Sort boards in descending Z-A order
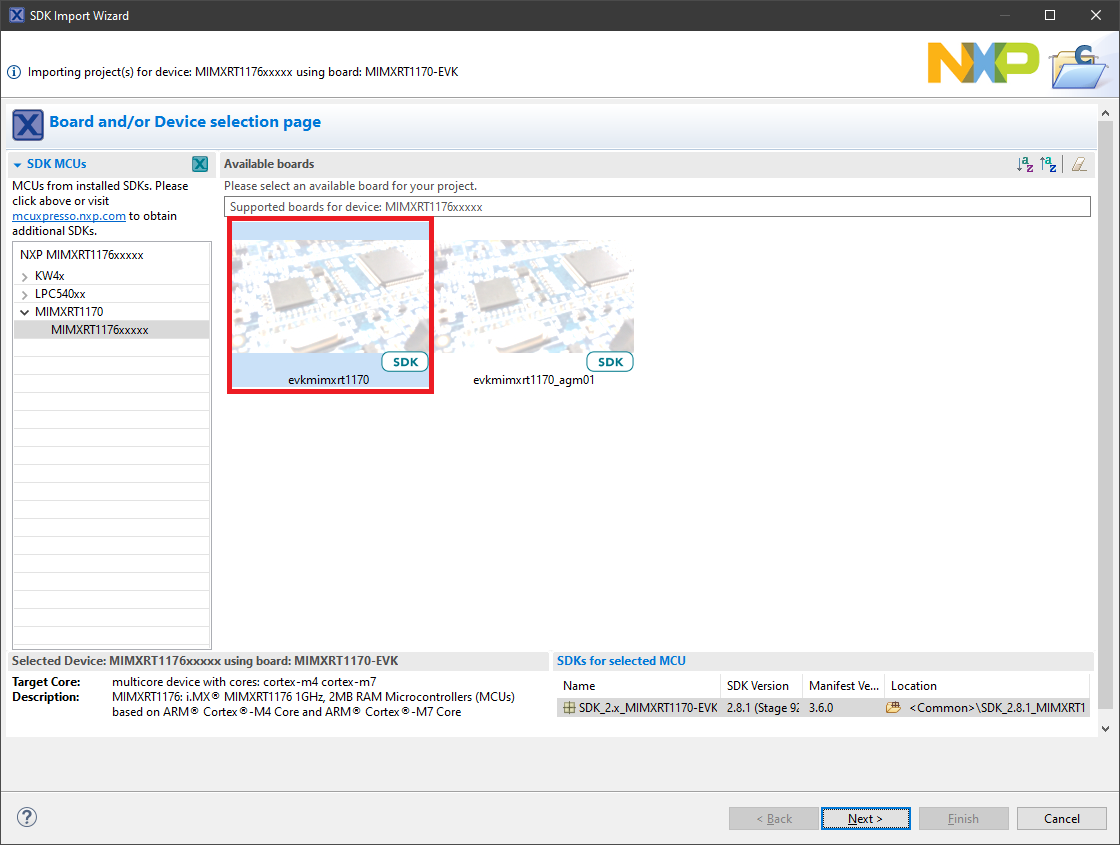The width and height of the screenshot is (1120, 845). click(1048, 164)
